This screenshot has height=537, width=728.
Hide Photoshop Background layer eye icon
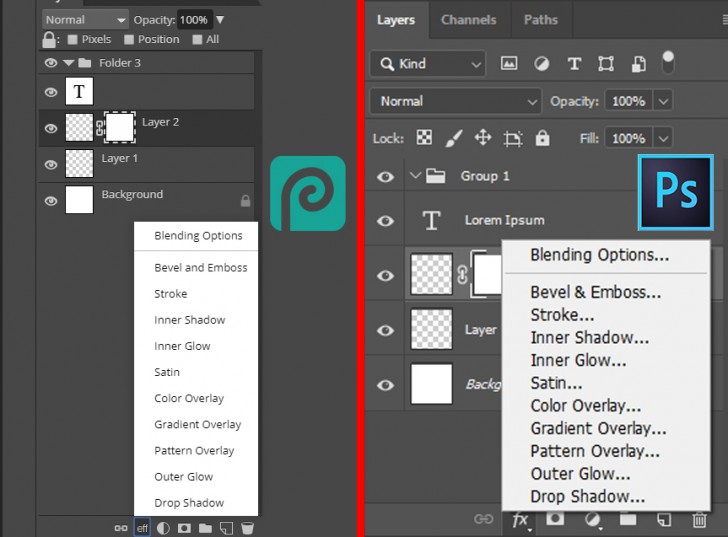pos(385,385)
